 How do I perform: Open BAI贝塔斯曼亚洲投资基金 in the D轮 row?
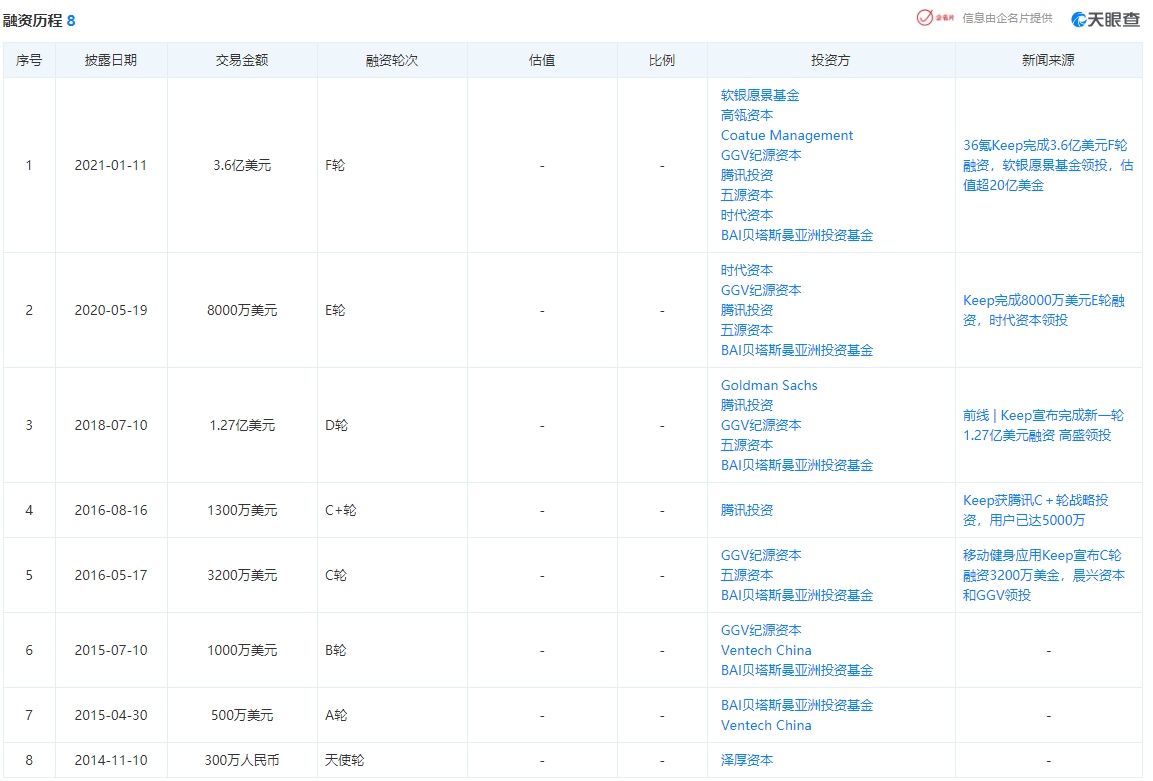[796, 465]
